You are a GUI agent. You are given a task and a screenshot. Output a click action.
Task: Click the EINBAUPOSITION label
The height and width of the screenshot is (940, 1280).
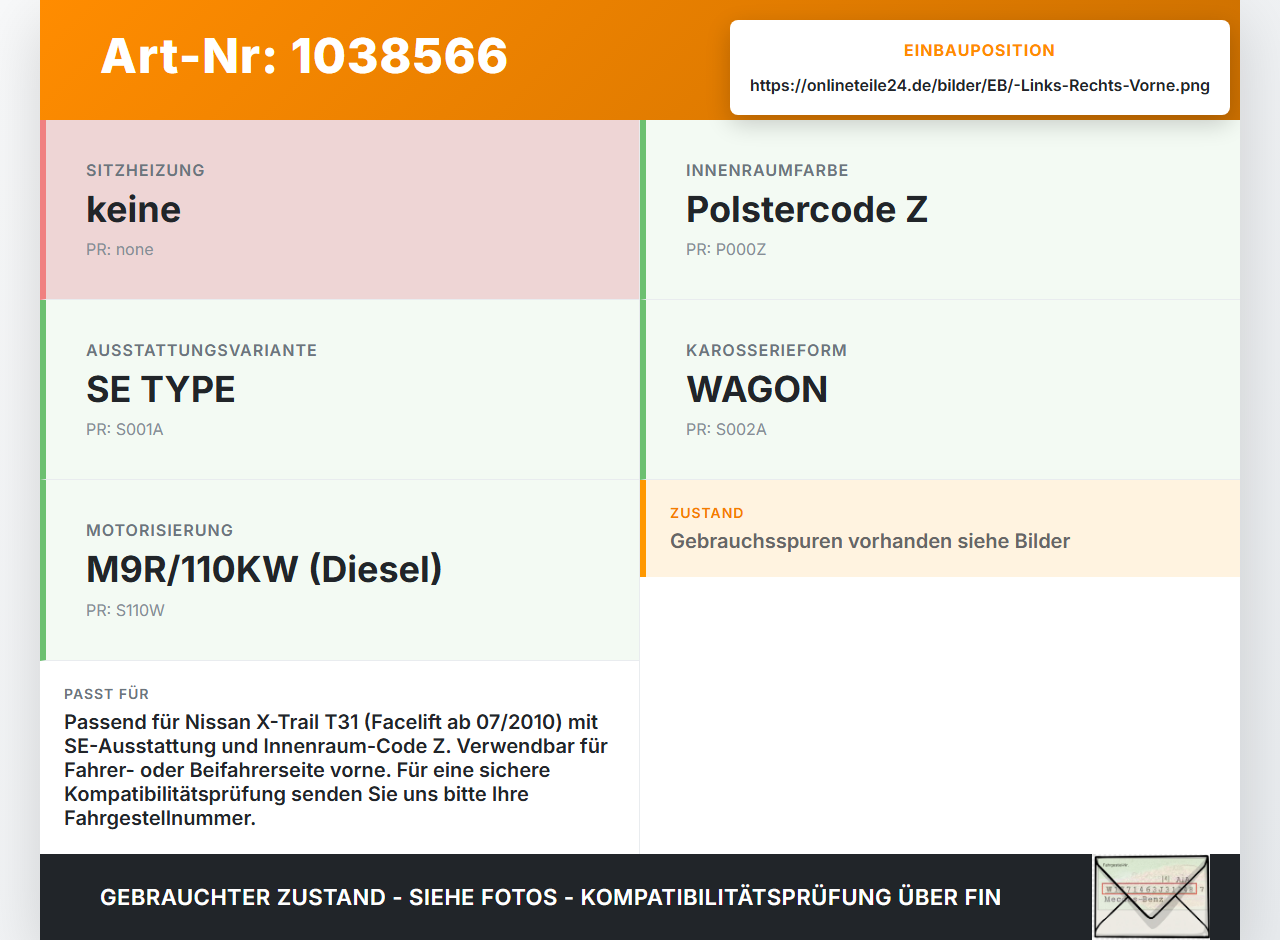click(980, 50)
